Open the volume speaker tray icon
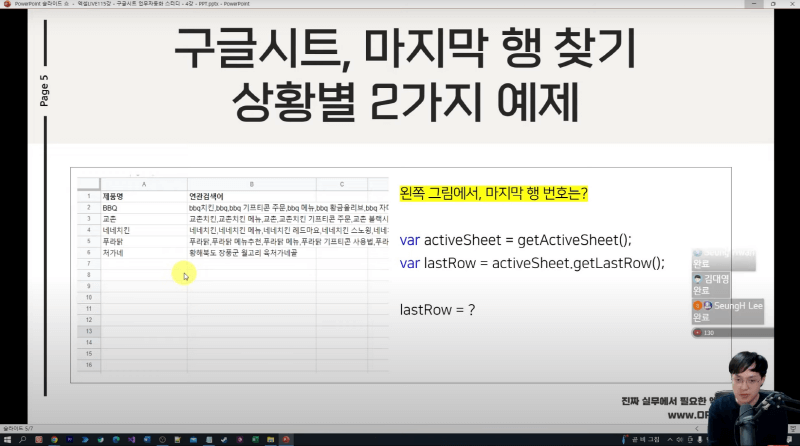 point(679,439)
